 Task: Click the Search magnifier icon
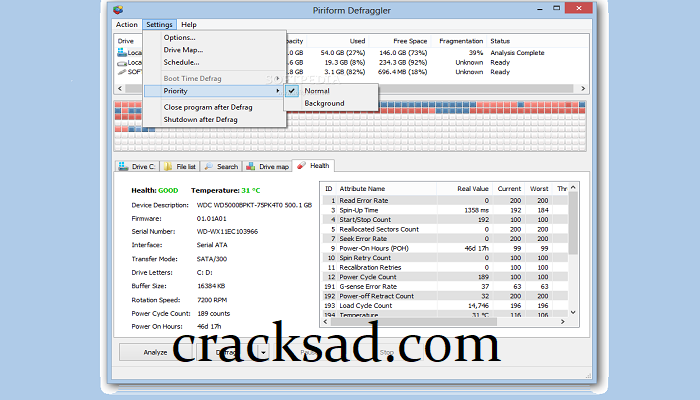(208, 167)
